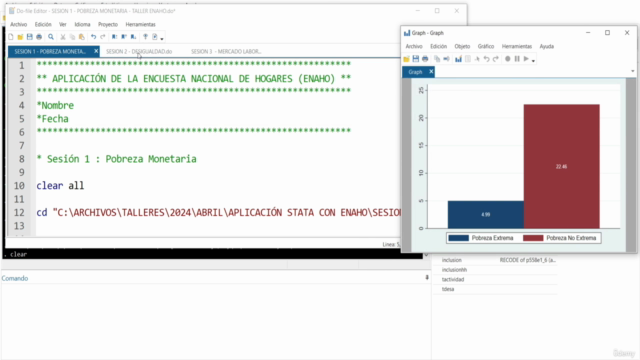The height and width of the screenshot is (360, 640).
Task: Rename the graph using toolbar icon
Action: click(x=446, y=59)
